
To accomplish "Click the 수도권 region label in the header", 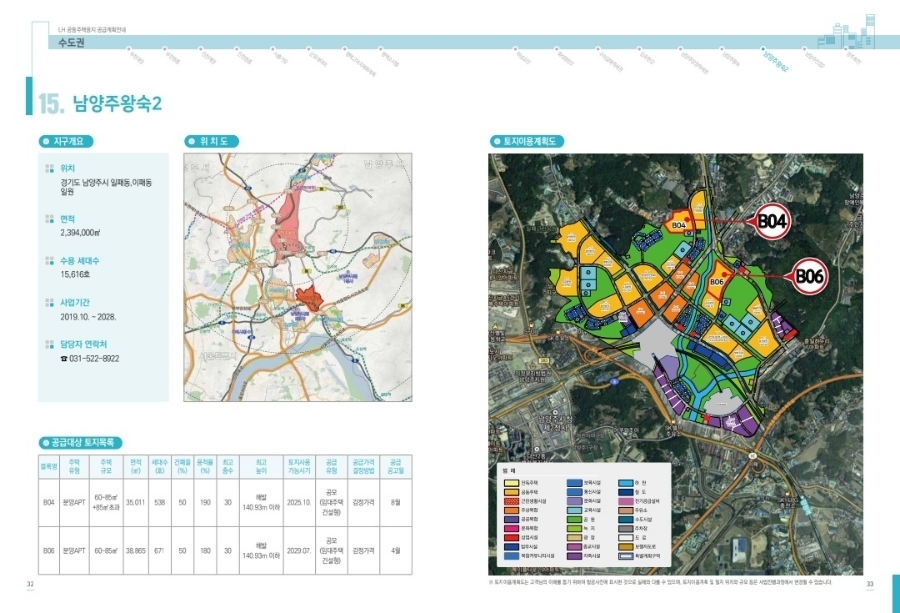I will coord(71,42).
